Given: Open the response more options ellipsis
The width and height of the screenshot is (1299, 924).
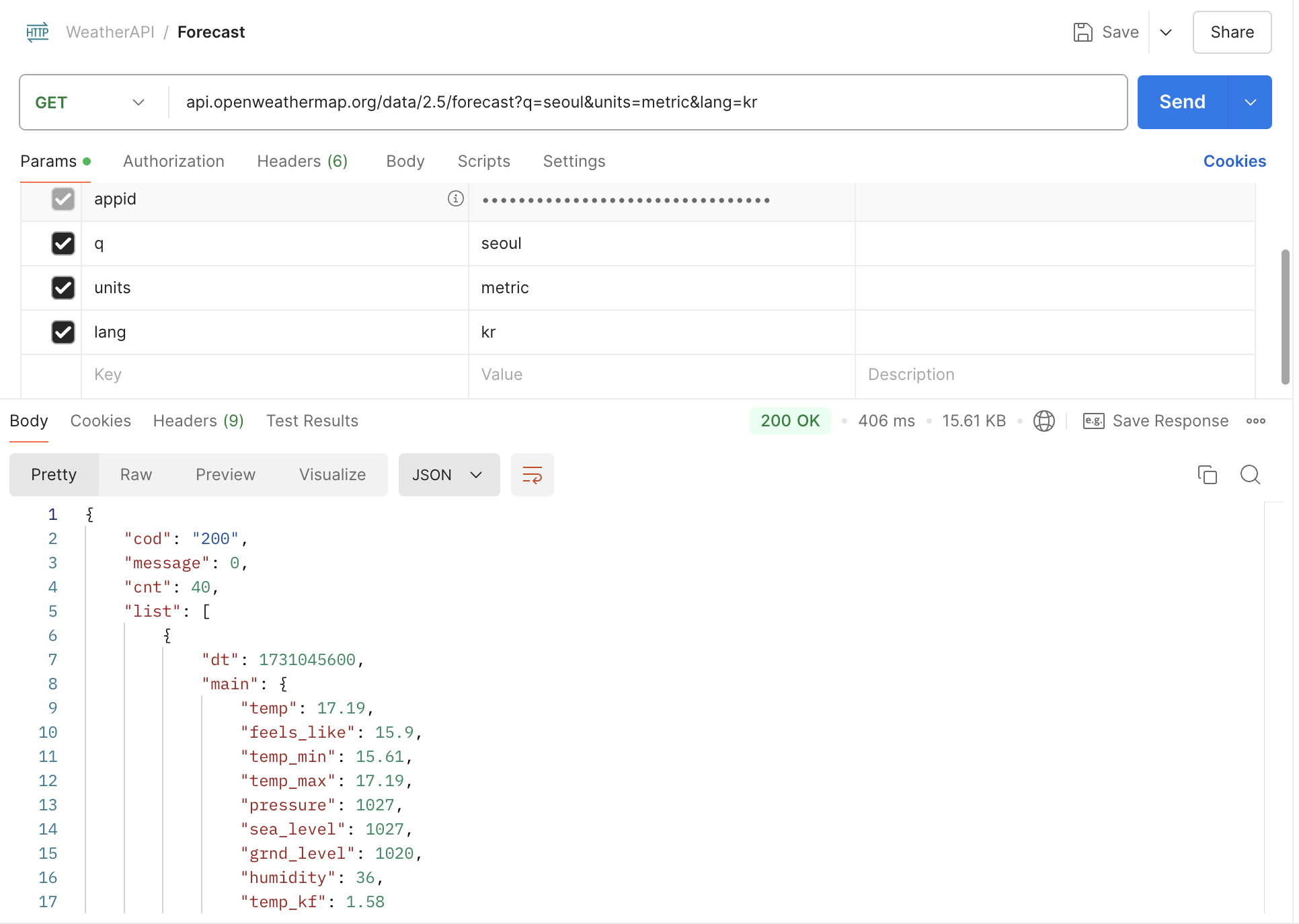Looking at the screenshot, I should [x=1255, y=421].
